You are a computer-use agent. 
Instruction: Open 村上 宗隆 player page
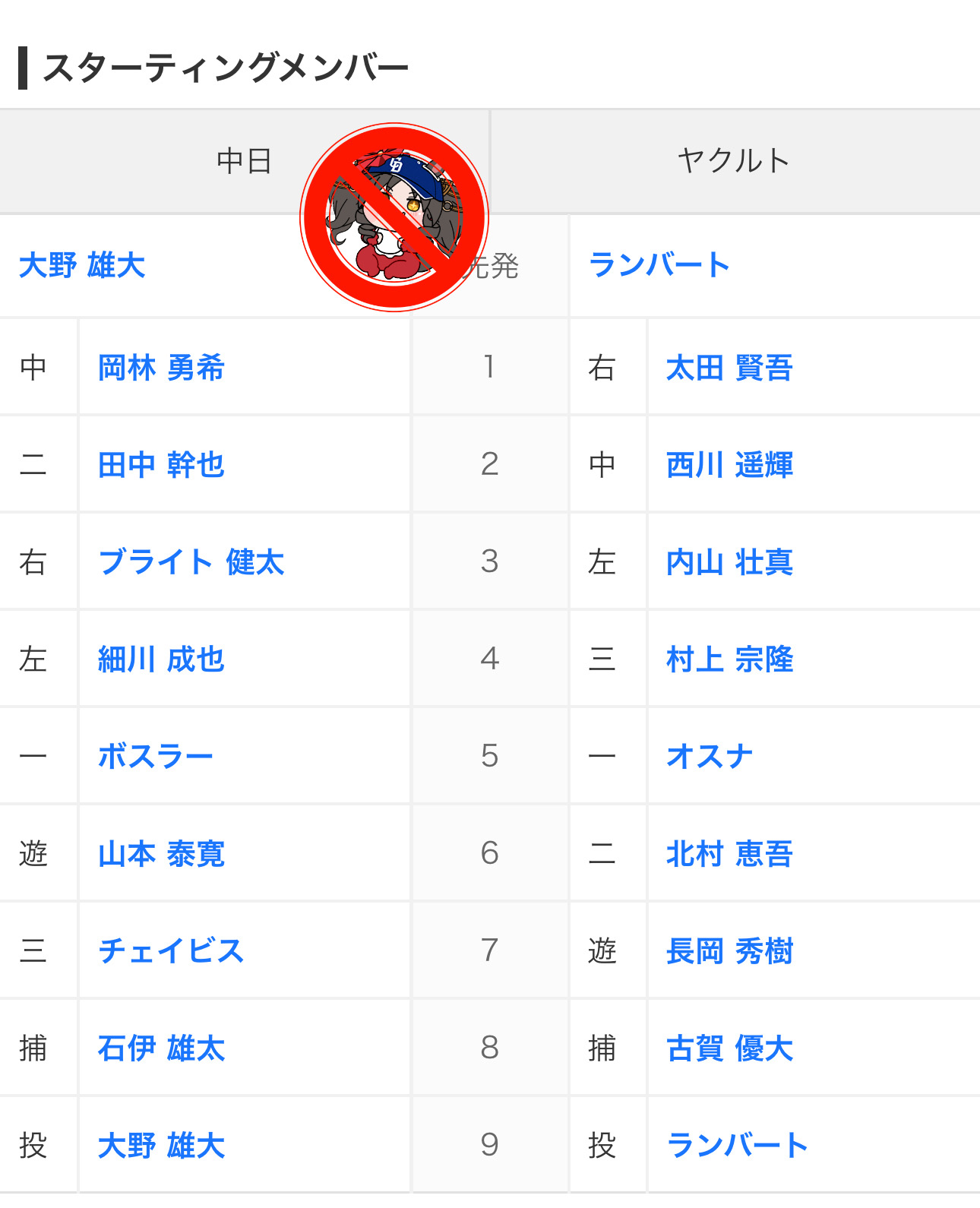729,659
